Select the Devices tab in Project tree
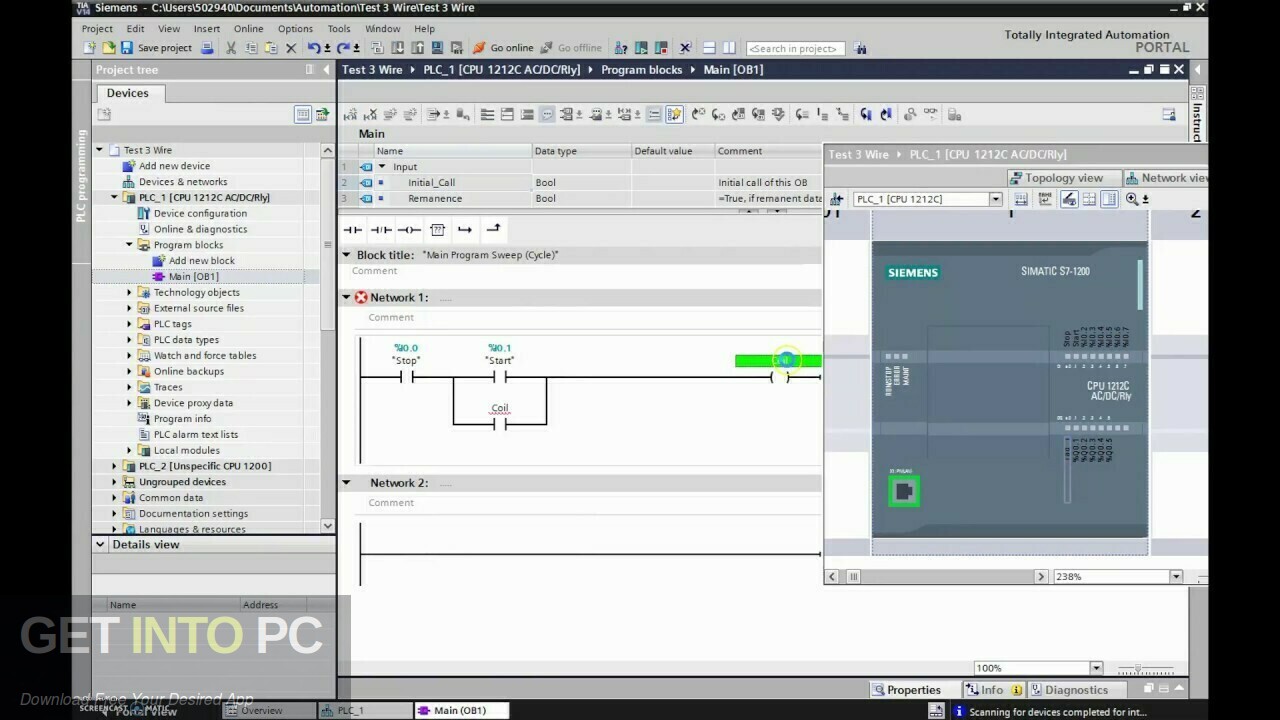This screenshot has height=720, width=1280. click(128, 93)
